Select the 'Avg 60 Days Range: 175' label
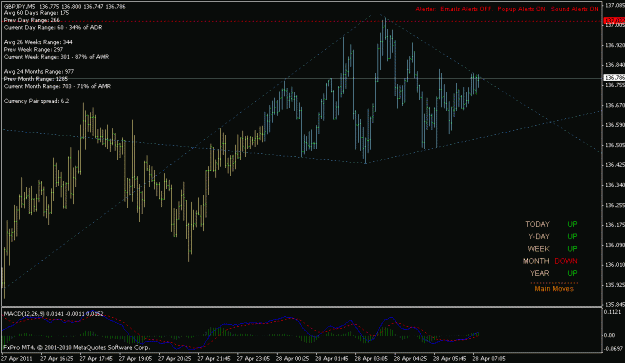This screenshot has height=363, width=625. [36, 13]
